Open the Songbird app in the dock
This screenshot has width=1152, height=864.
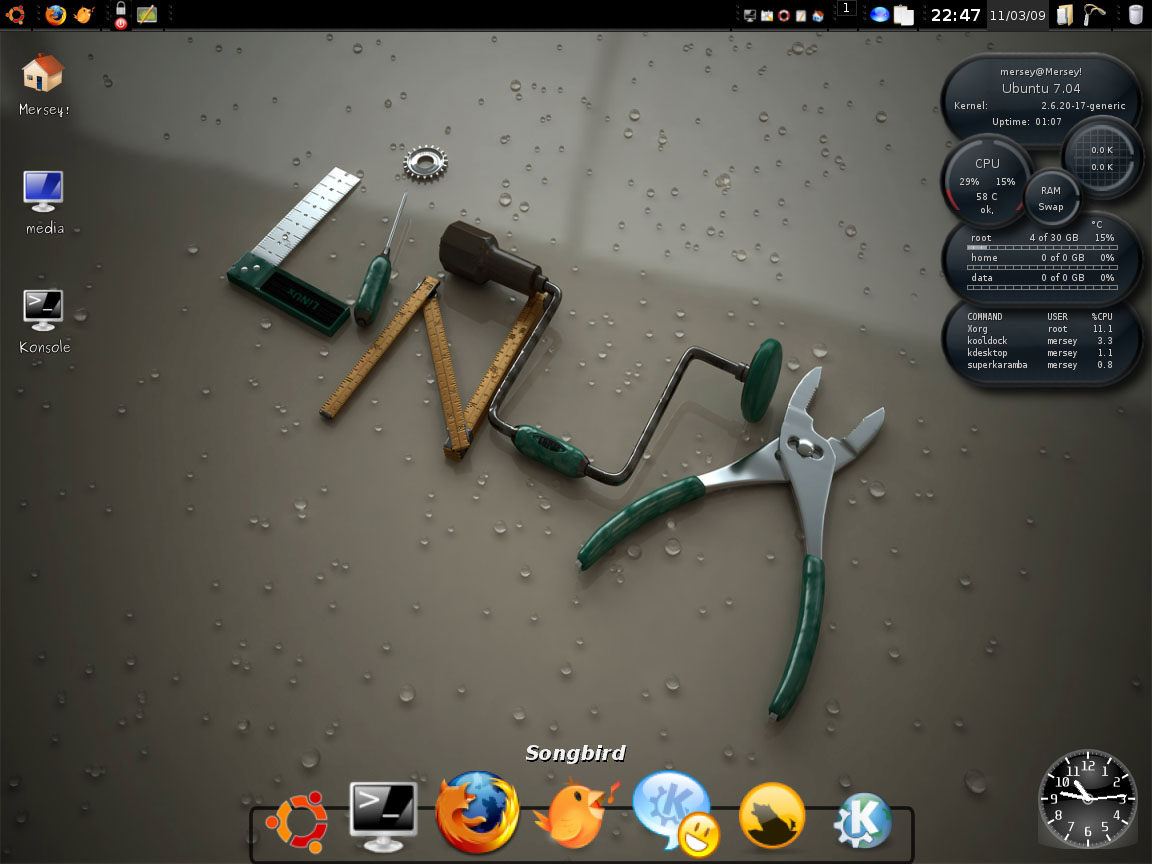click(574, 812)
